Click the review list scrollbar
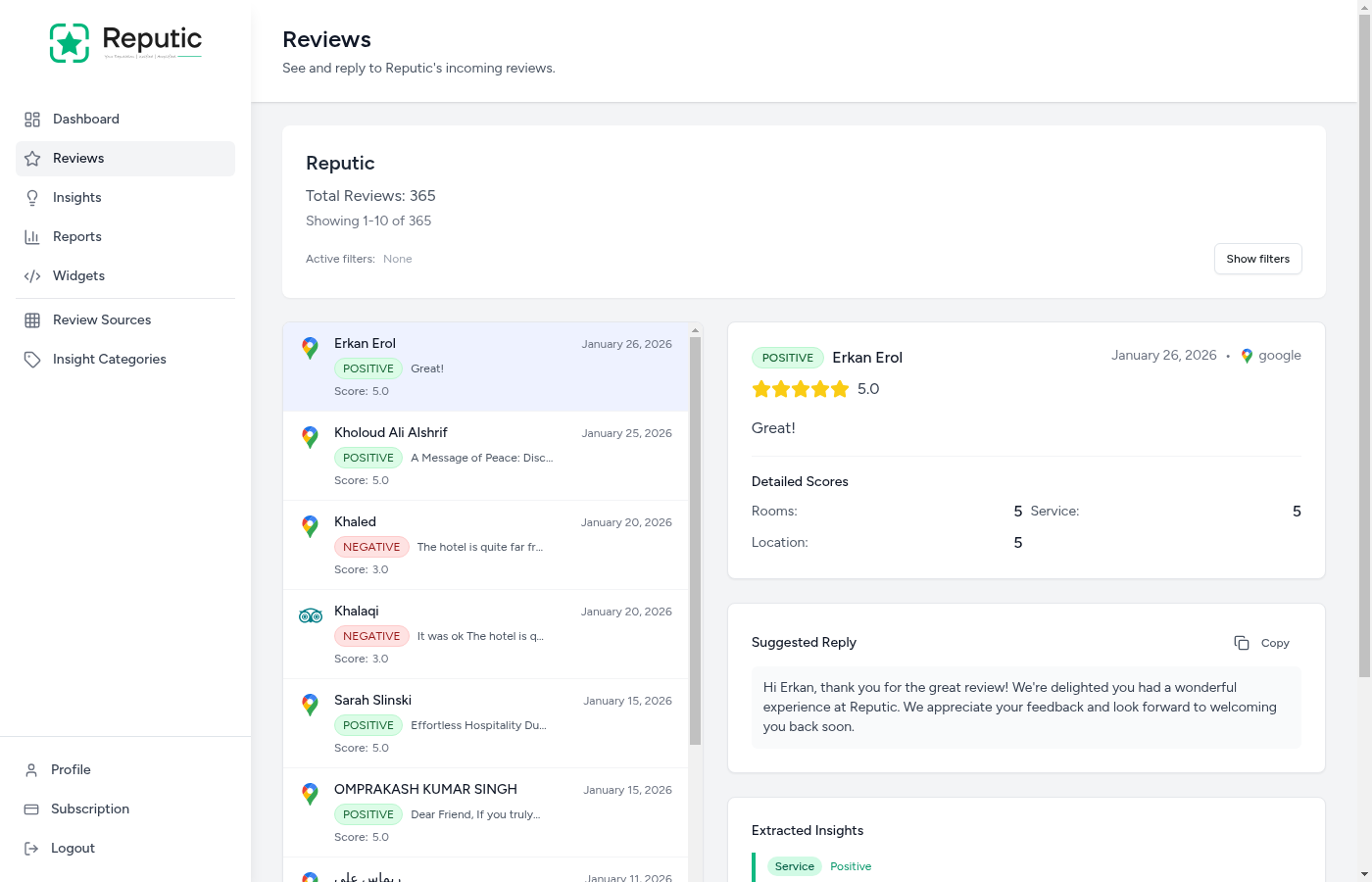The image size is (1372, 882). pos(696,539)
